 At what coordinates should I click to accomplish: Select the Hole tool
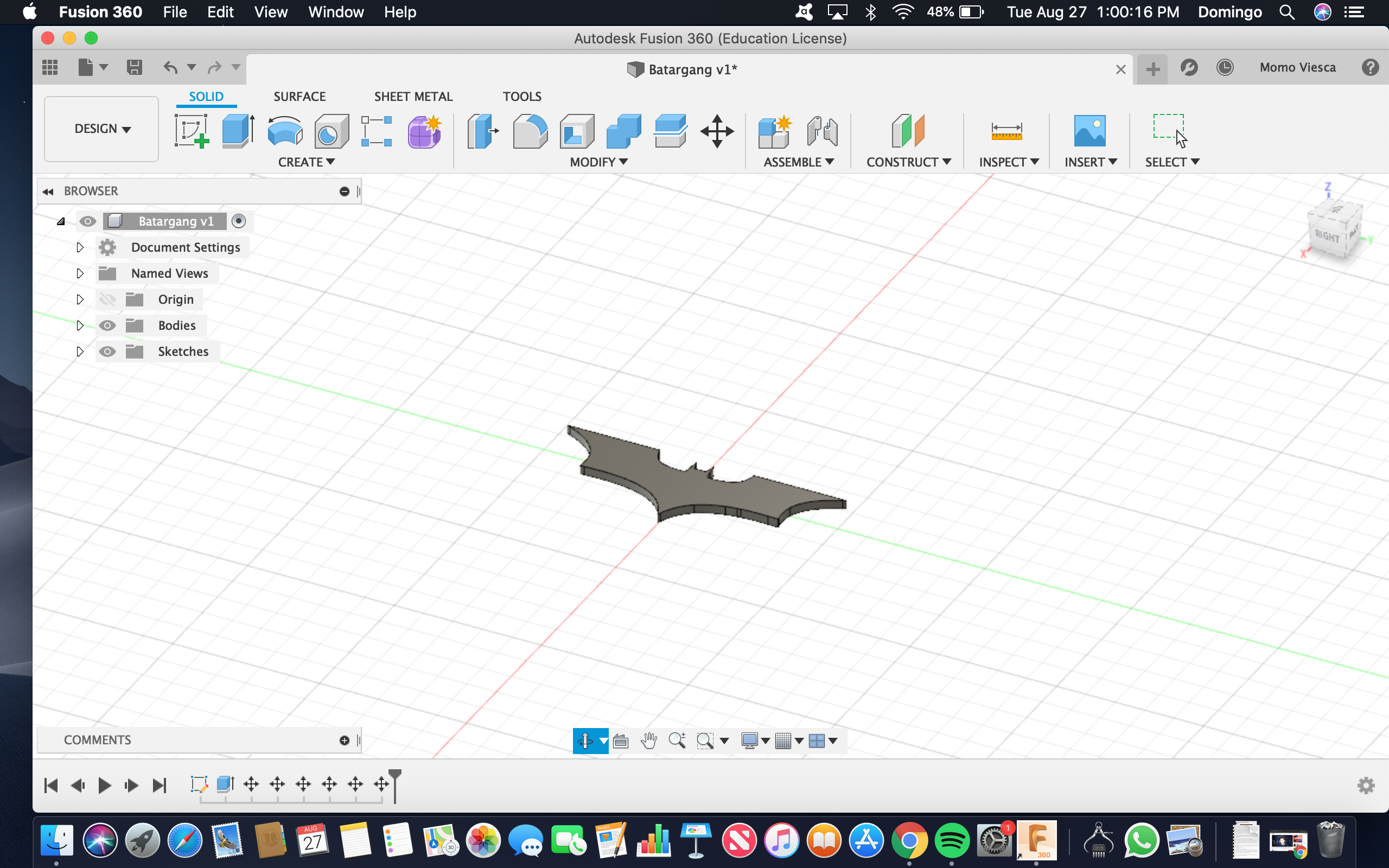pos(331,131)
